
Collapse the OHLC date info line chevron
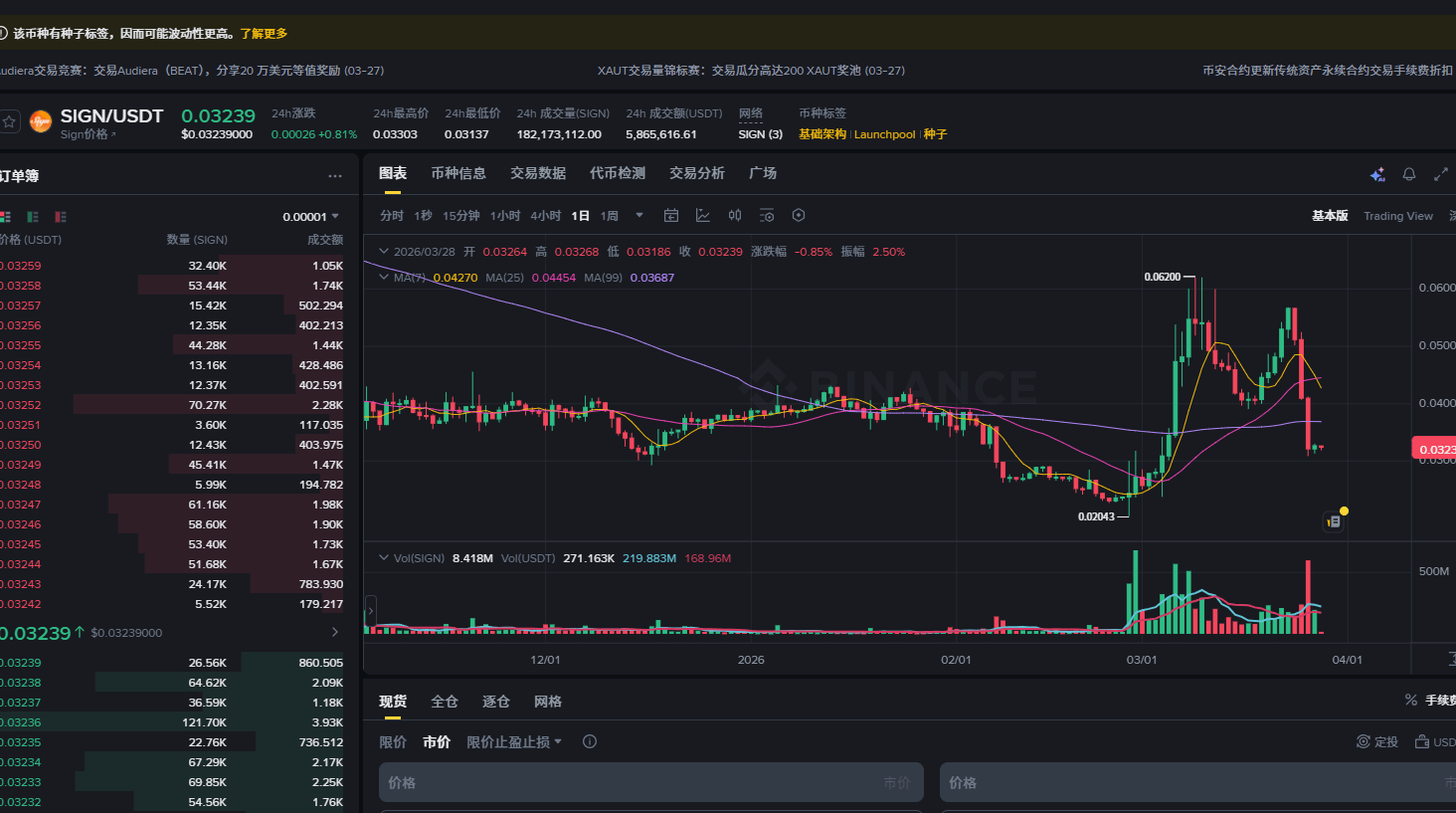[x=384, y=252]
